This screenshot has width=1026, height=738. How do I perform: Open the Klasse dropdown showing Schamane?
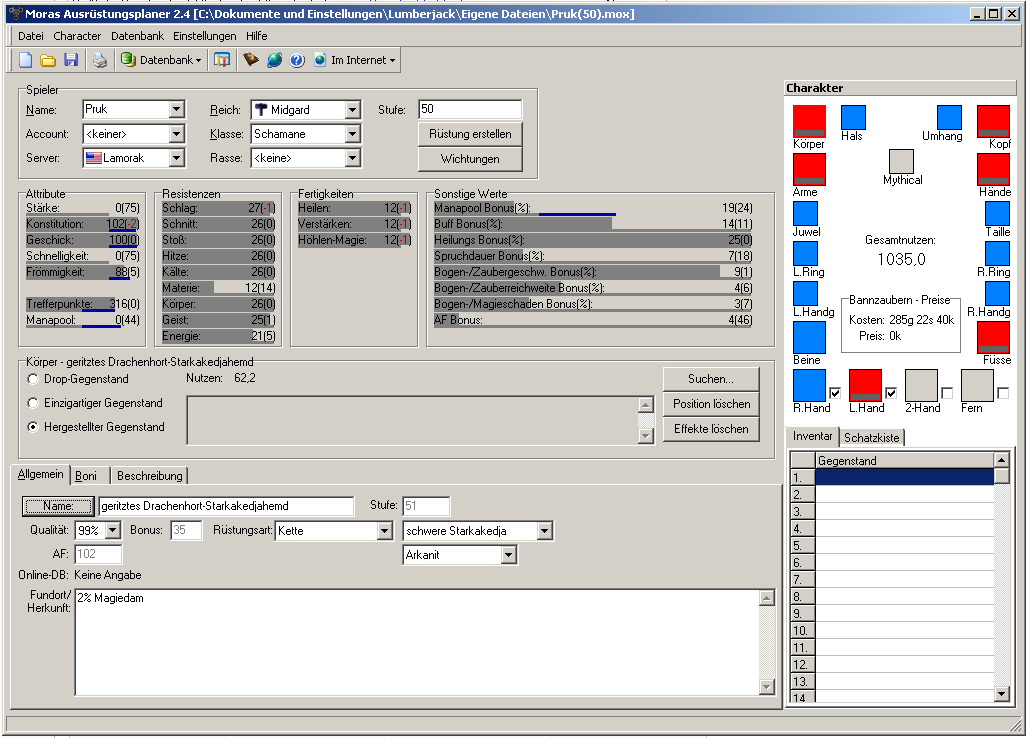coord(352,133)
